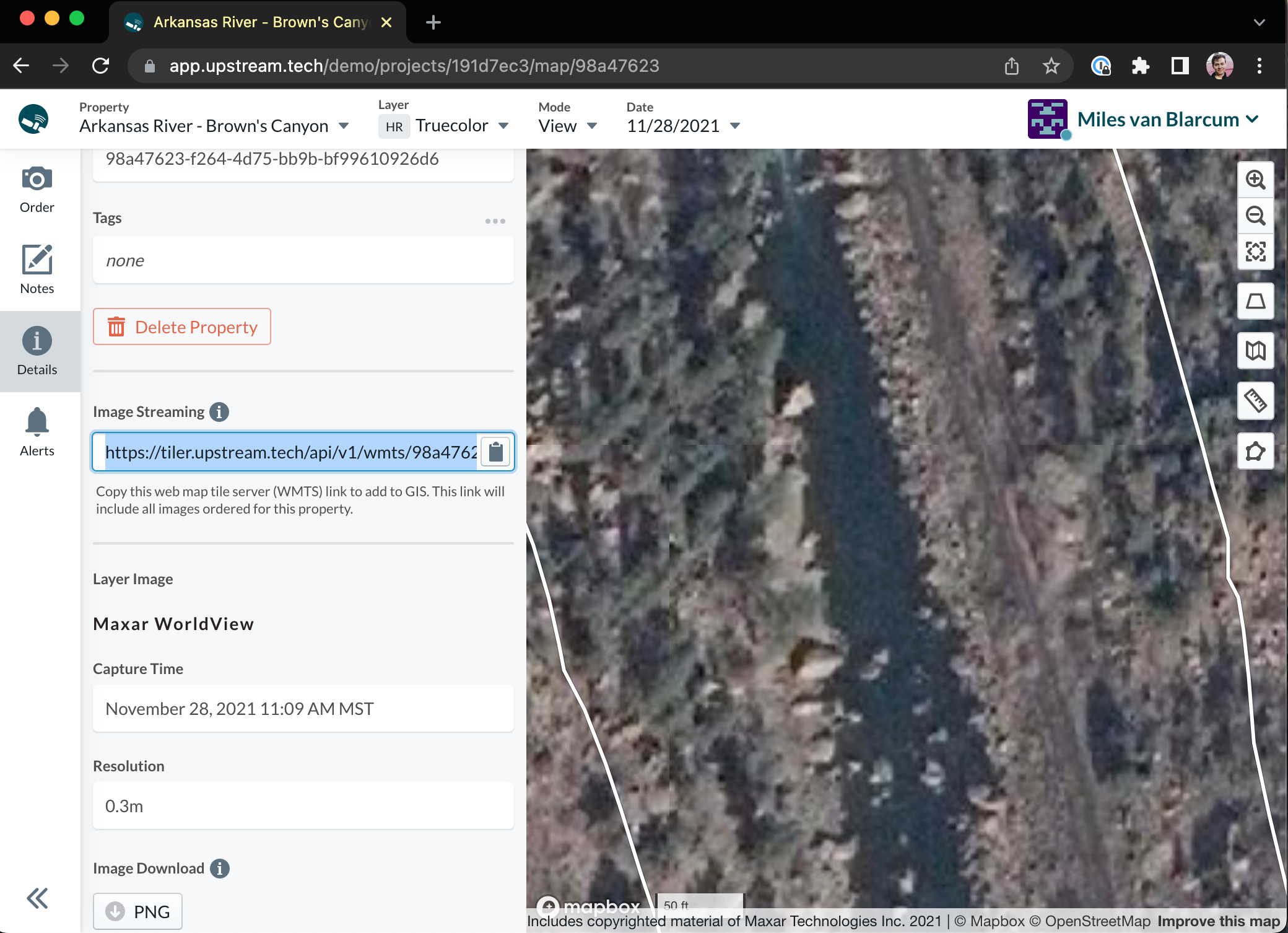
Task: Click the HR layer badge
Action: coord(394,126)
